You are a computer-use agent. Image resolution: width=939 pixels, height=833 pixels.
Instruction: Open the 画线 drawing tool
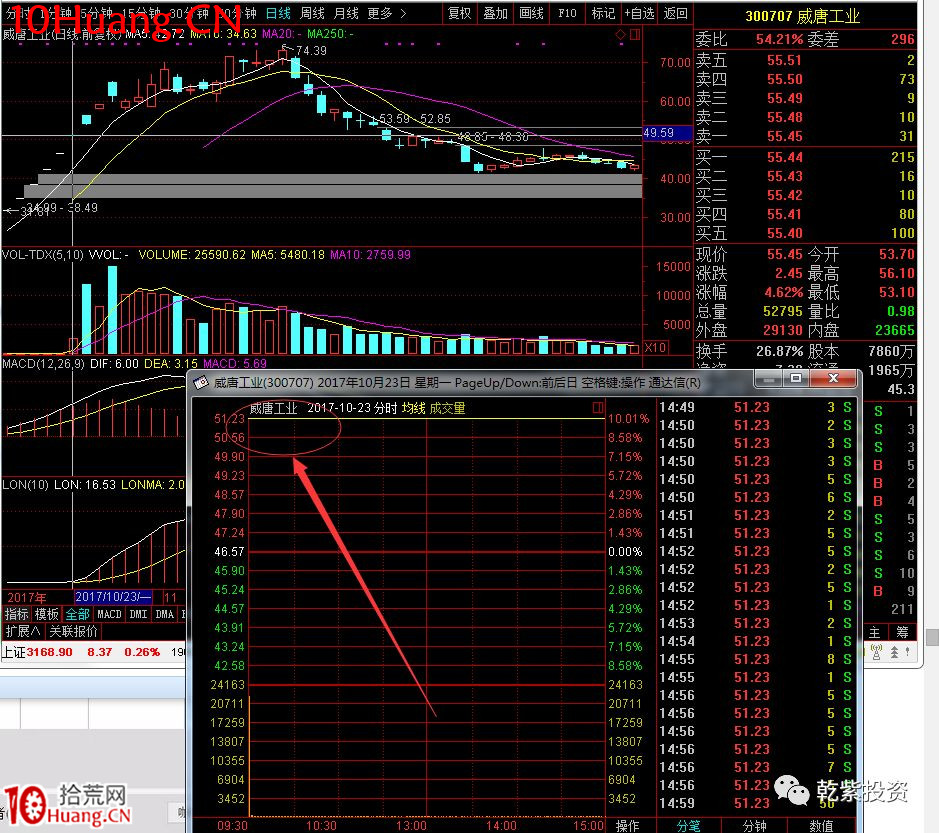pos(531,13)
